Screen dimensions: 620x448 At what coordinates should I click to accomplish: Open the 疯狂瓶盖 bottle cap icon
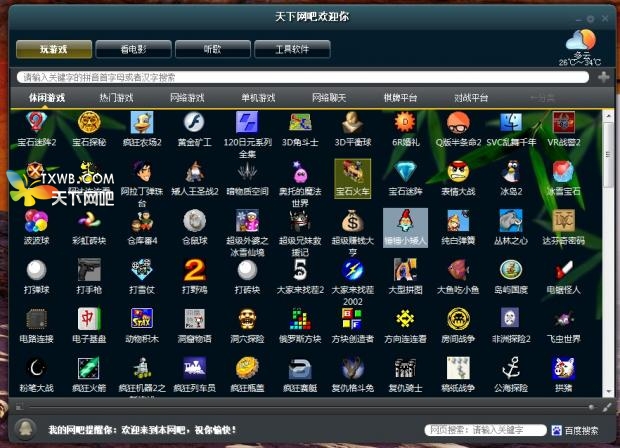[247, 368]
